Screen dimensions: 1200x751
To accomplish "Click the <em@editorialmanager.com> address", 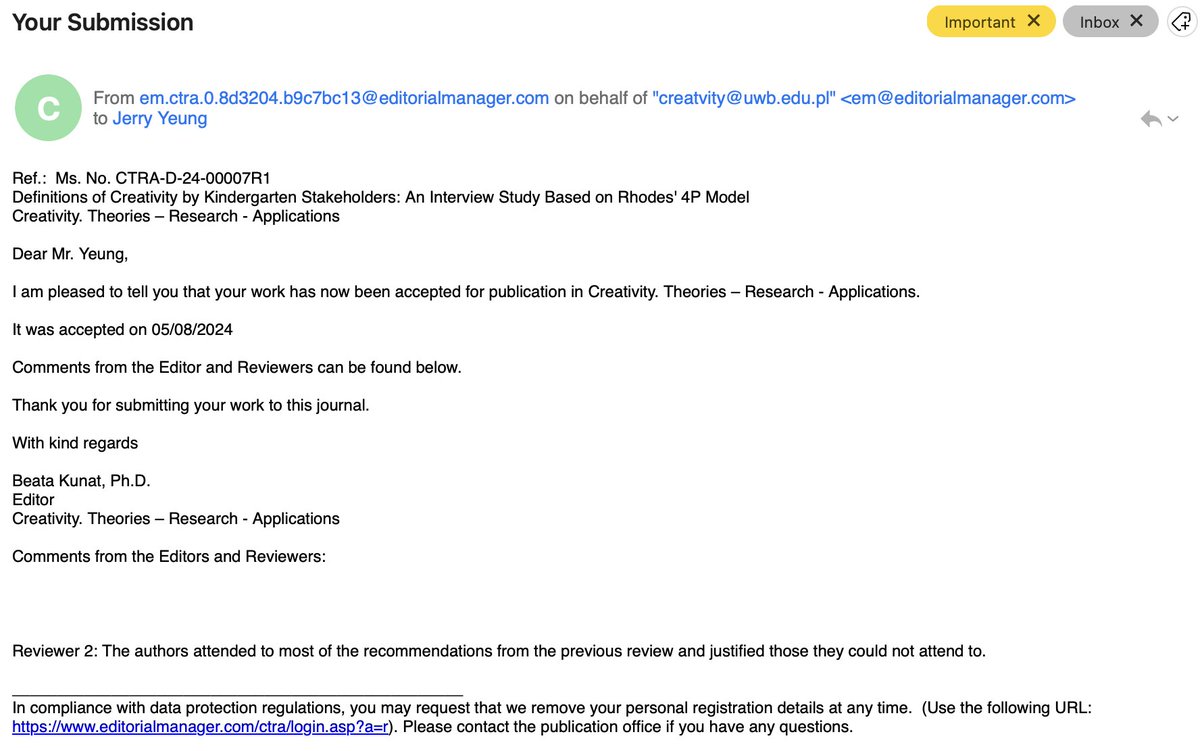I will (x=957, y=97).
